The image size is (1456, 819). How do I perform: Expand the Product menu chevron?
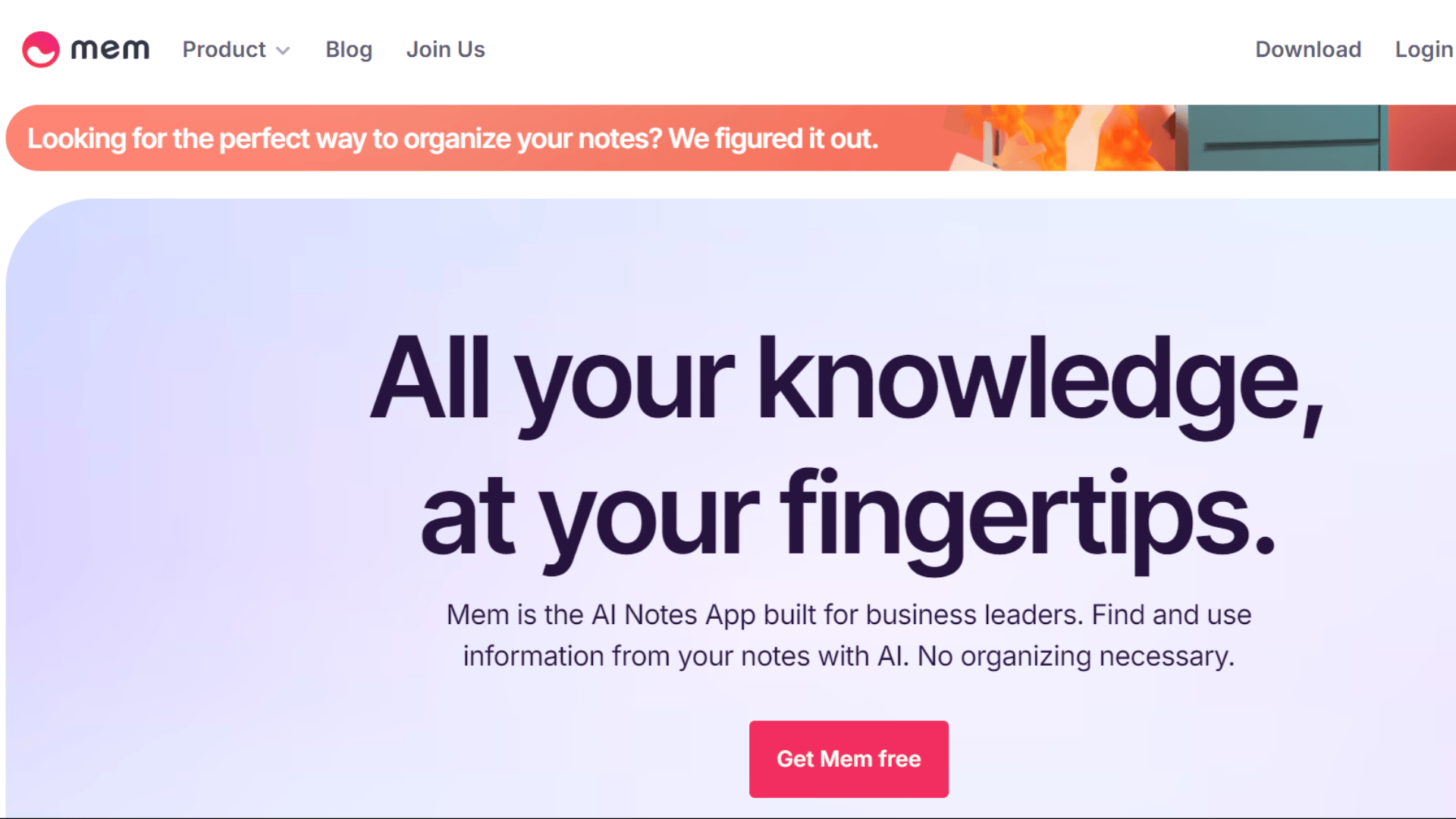tap(283, 51)
